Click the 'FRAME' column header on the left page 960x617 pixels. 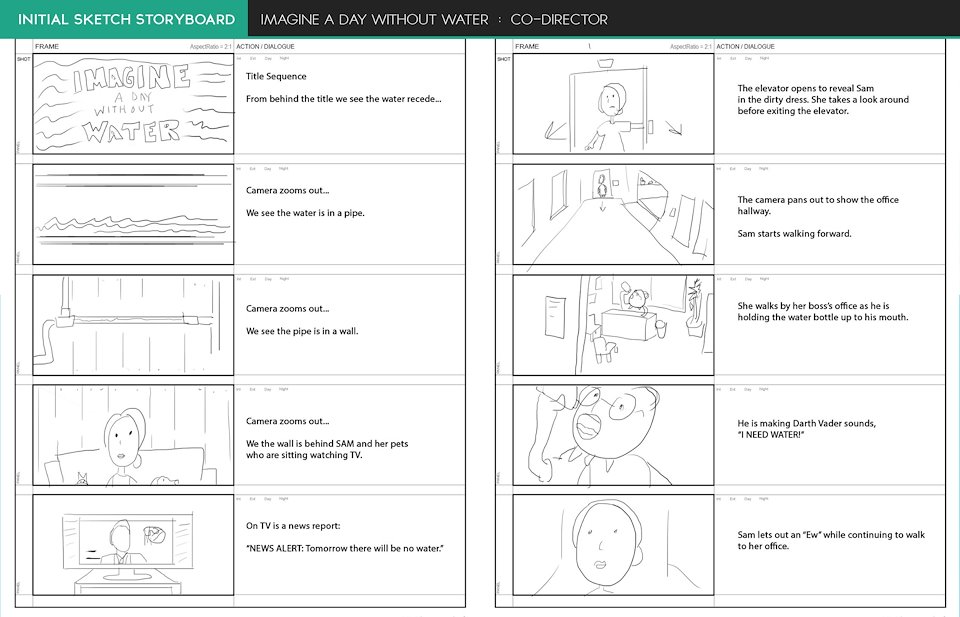coord(47,47)
